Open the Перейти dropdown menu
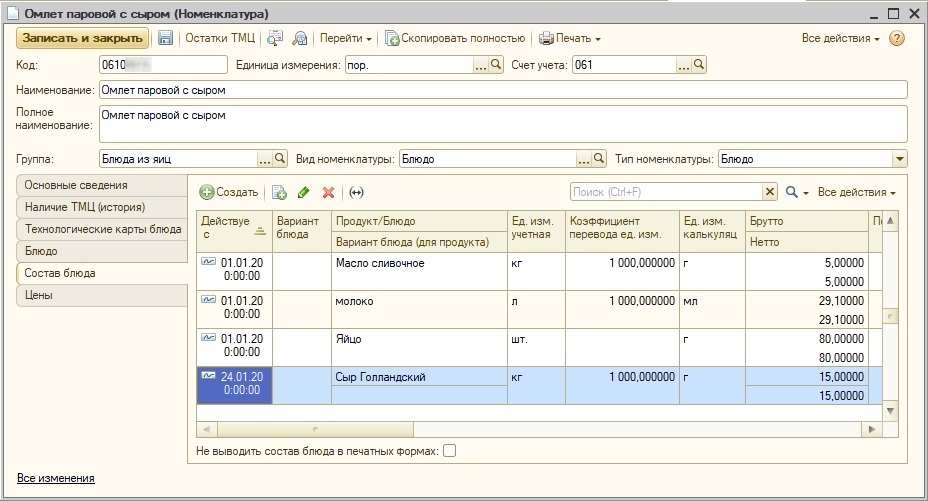Viewport: 928px width, 501px height. 345,38
